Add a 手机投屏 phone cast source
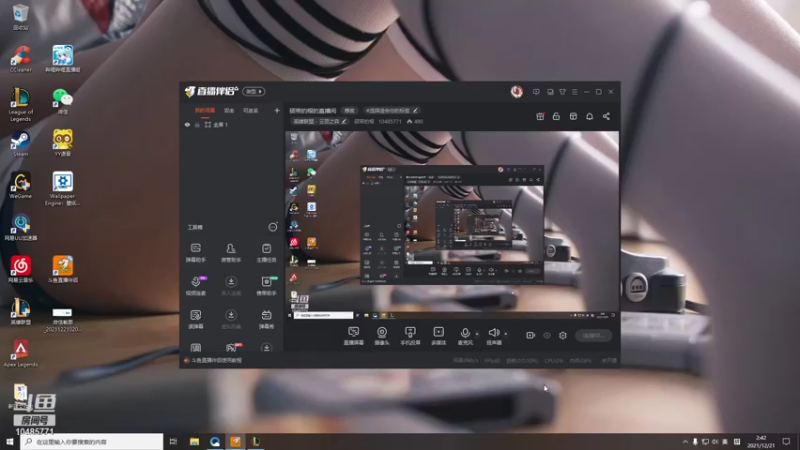 pyautogui.click(x=410, y=336)
